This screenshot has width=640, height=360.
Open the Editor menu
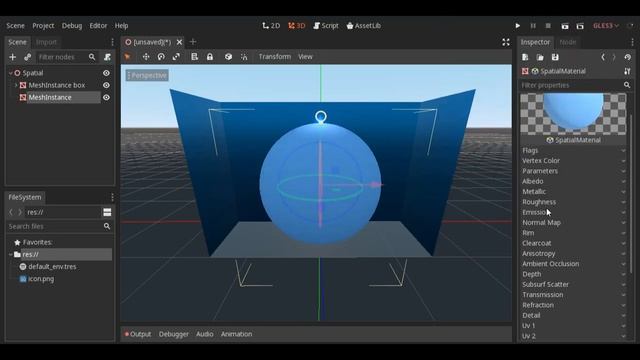tap(98, 26)
